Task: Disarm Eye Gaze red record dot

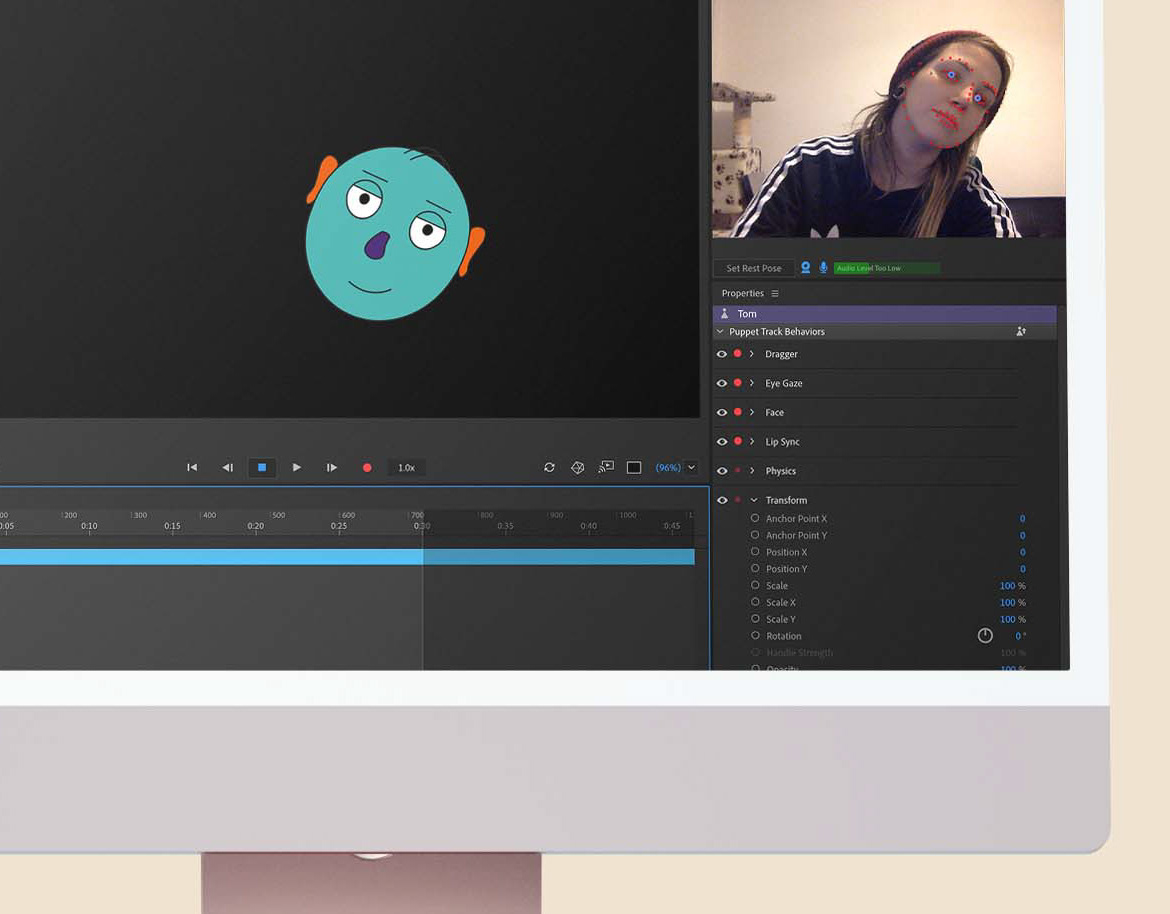Action: (737, 383)
